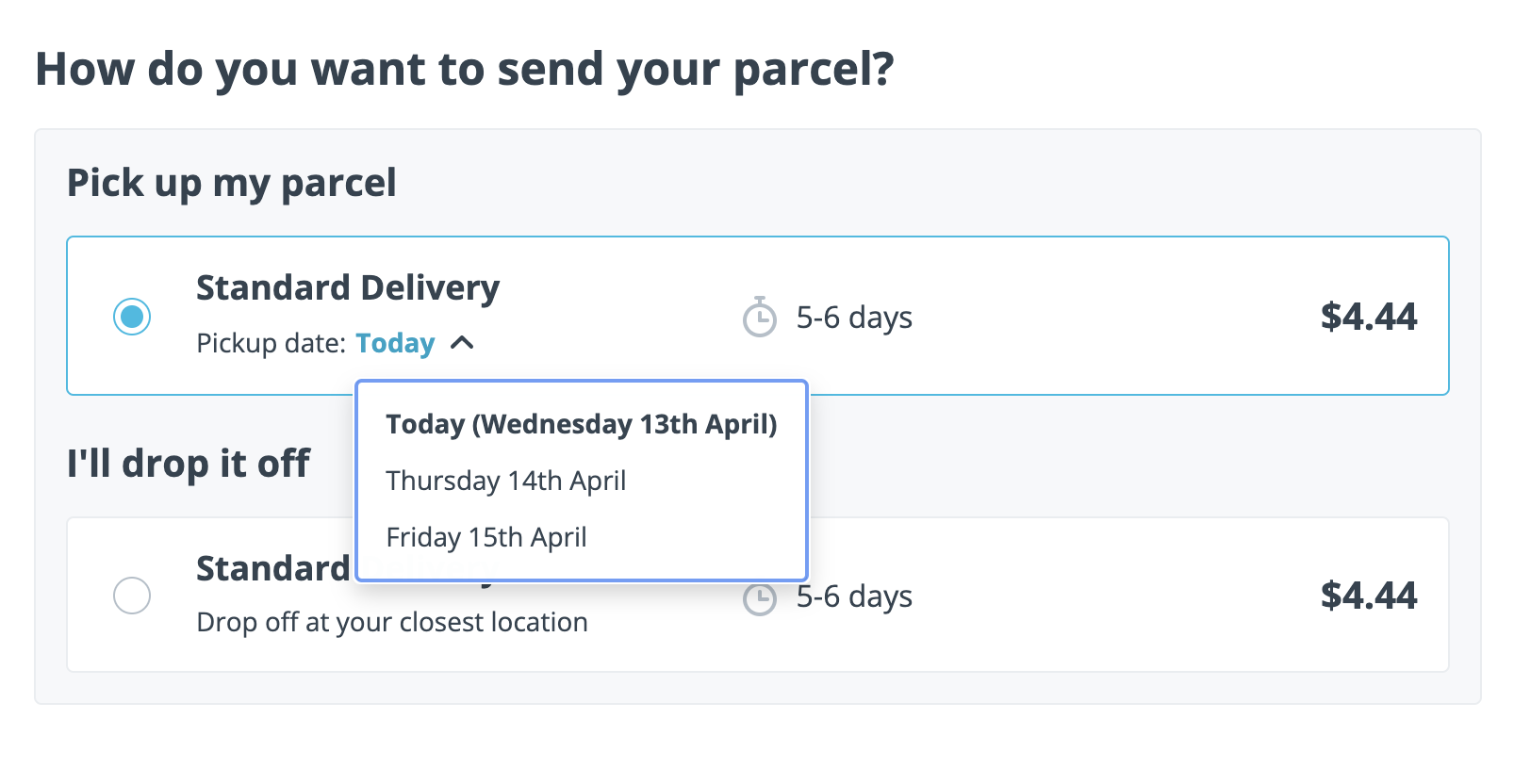Select Thursday 14th April as pickup date
Viewport: 1514px width, 784px height.
[506, 481]
